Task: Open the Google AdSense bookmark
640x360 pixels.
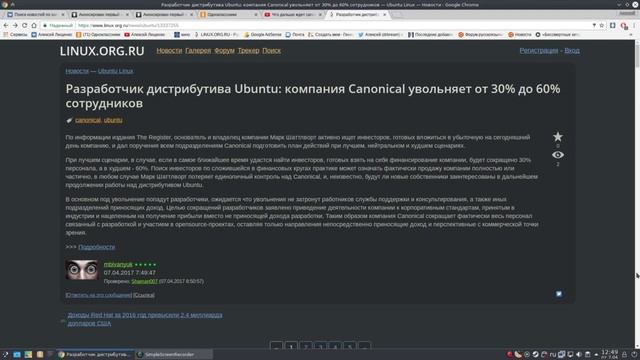Action: pos(263,35)
